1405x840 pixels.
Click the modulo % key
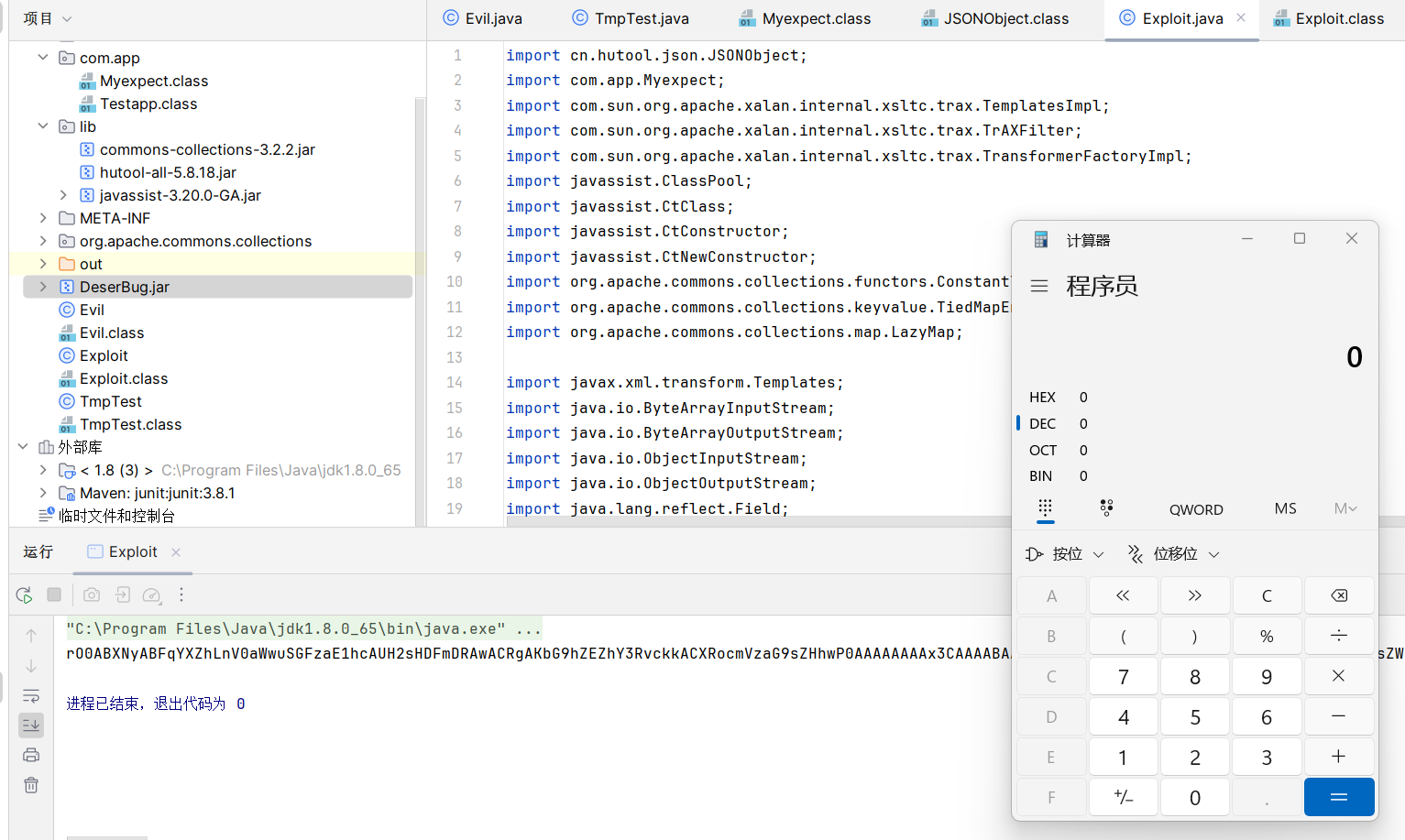coord(1267,636)
